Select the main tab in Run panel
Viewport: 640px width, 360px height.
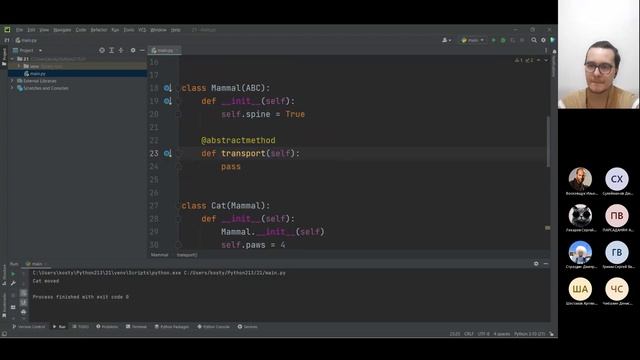tap(36, 264)
